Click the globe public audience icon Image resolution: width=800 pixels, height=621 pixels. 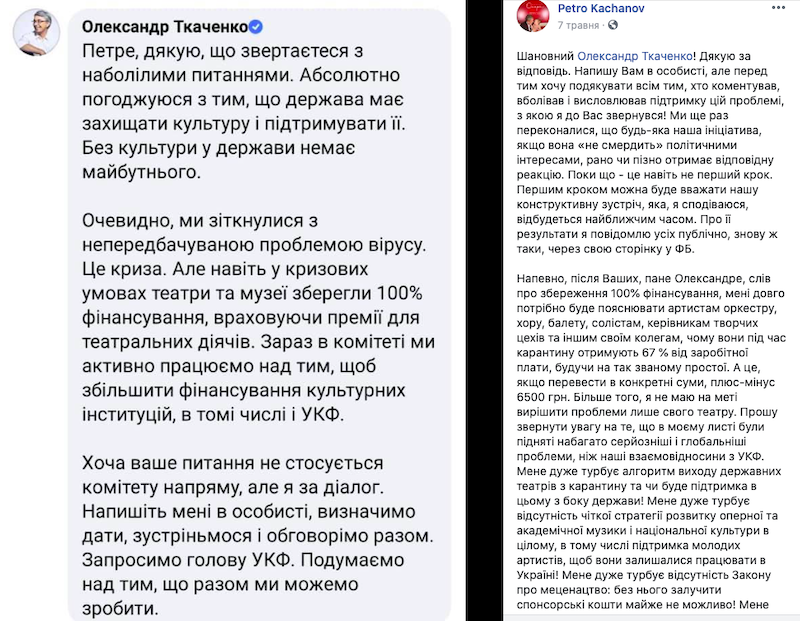coord(613,25)
